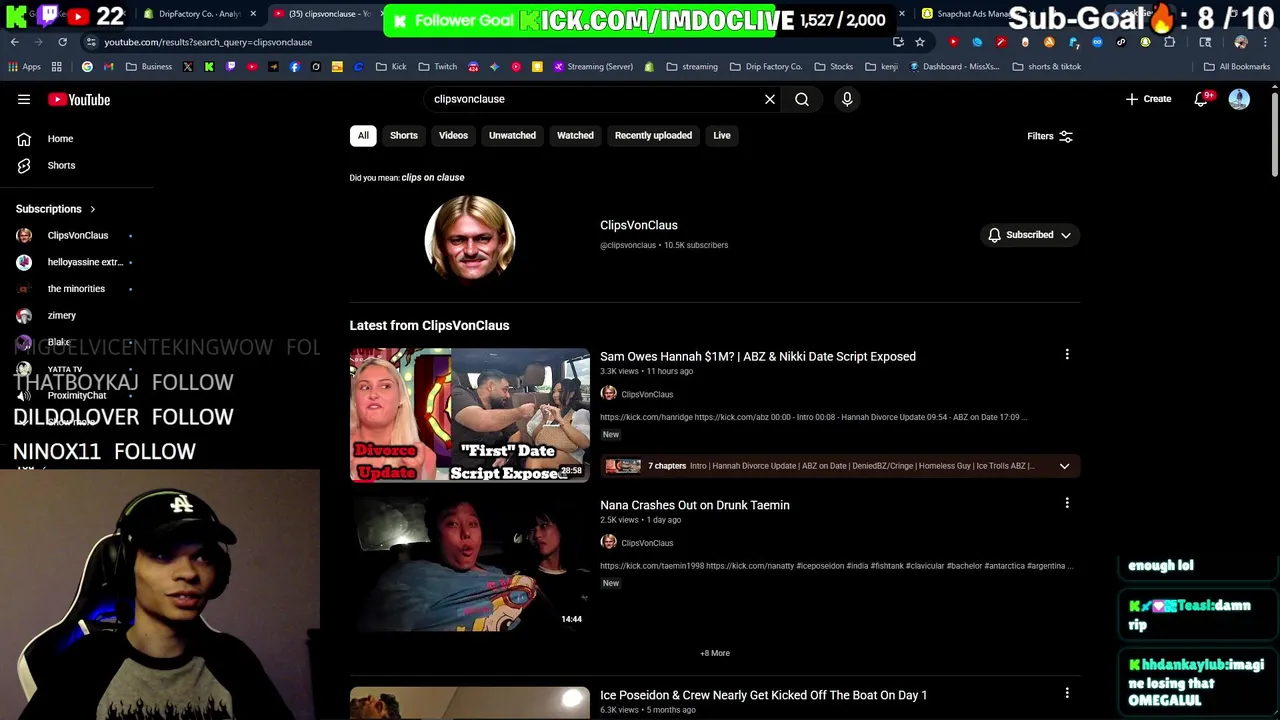Open the Nana Crashes Out video thumbnail
The image size is (1280, 720).
coord(470,563)
